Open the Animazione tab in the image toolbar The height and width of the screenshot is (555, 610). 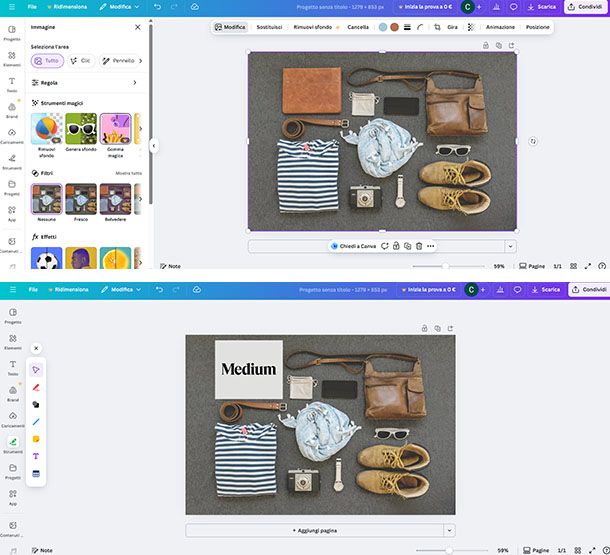click(500, 27)
